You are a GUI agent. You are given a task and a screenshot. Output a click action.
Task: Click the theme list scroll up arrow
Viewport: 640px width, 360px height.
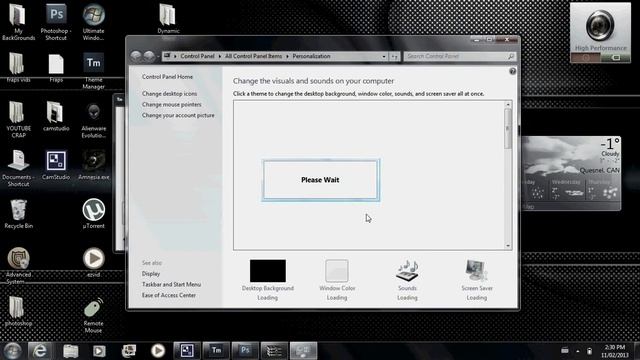[x=508, y=105]
